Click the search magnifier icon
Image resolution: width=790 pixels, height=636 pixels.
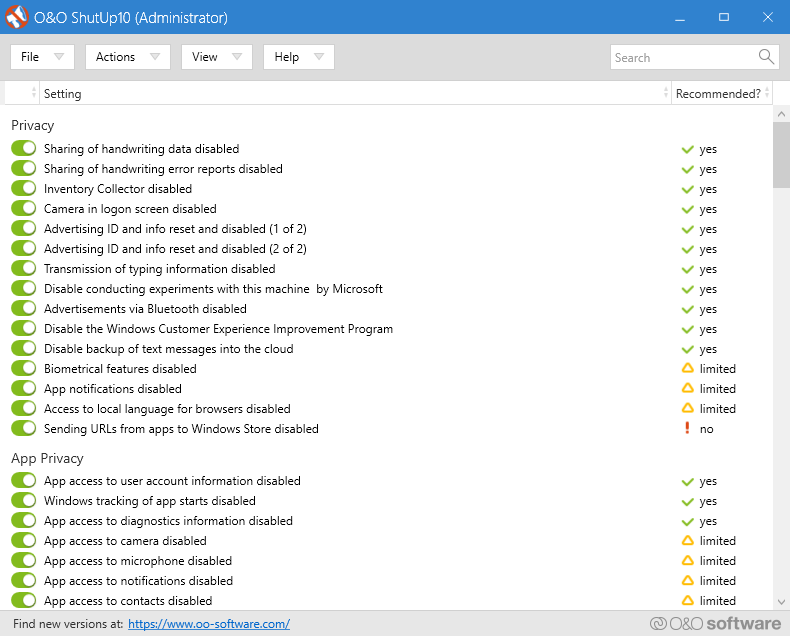pos(766,56)
